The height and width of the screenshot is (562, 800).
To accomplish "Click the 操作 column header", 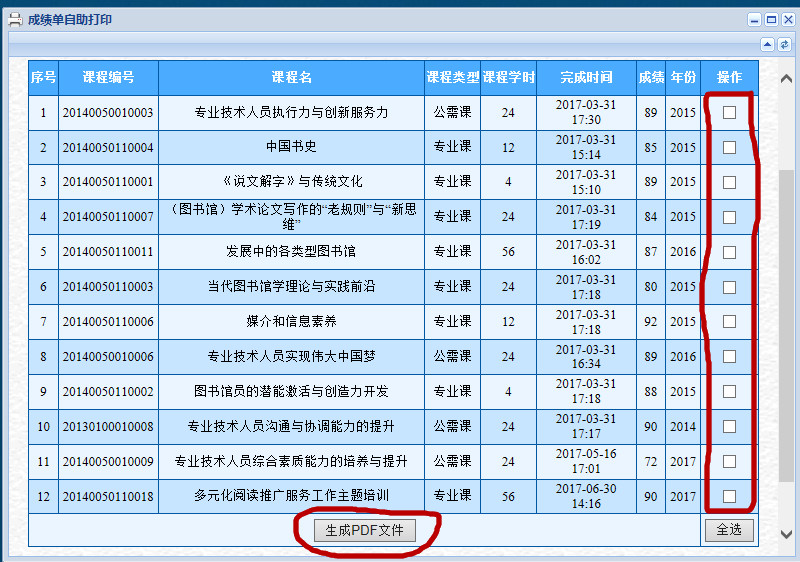I will [729, 78].
